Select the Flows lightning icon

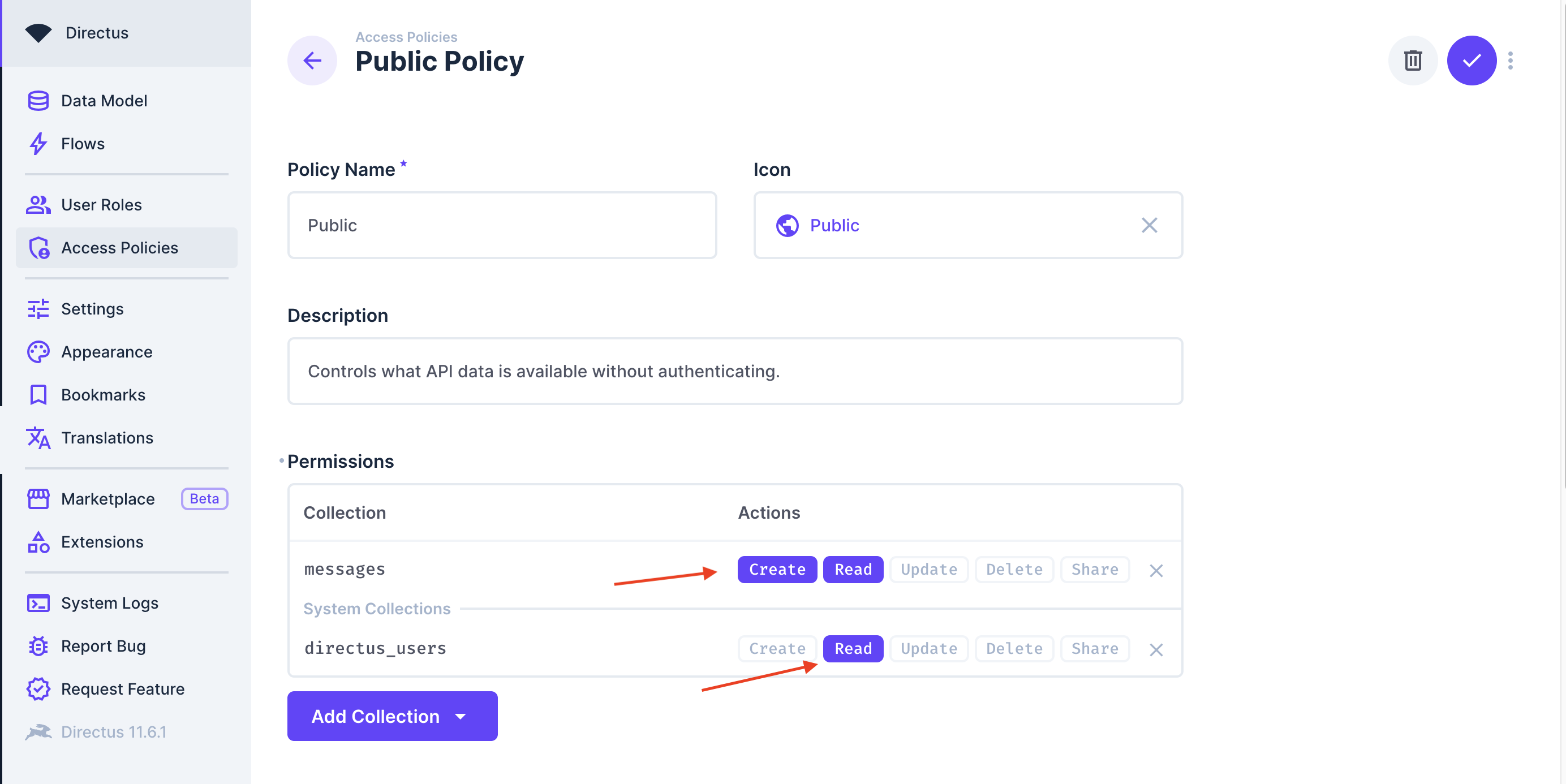(38, 144)
